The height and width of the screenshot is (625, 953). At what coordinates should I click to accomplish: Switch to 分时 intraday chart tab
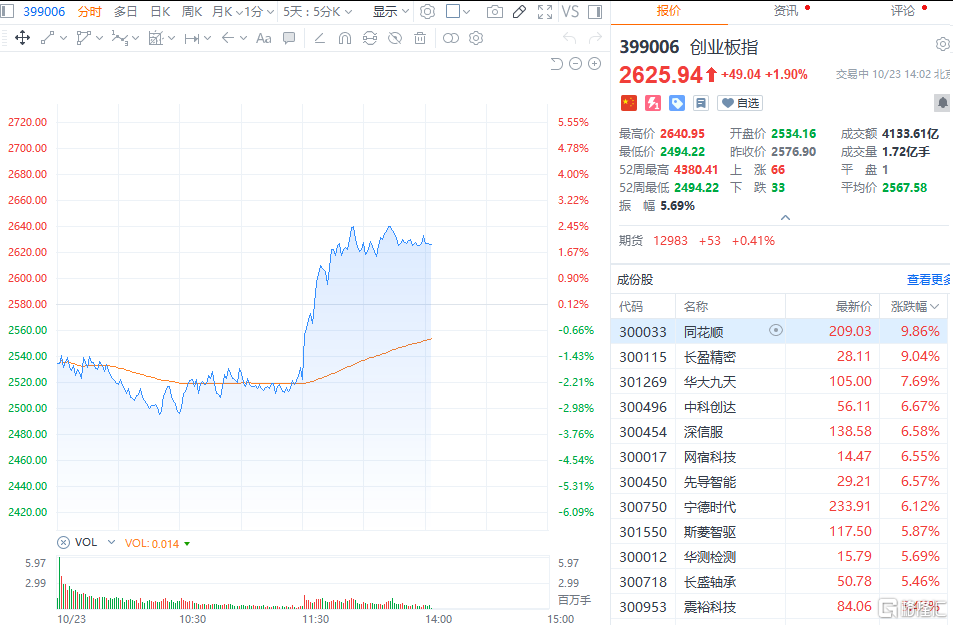coord(89,12)
